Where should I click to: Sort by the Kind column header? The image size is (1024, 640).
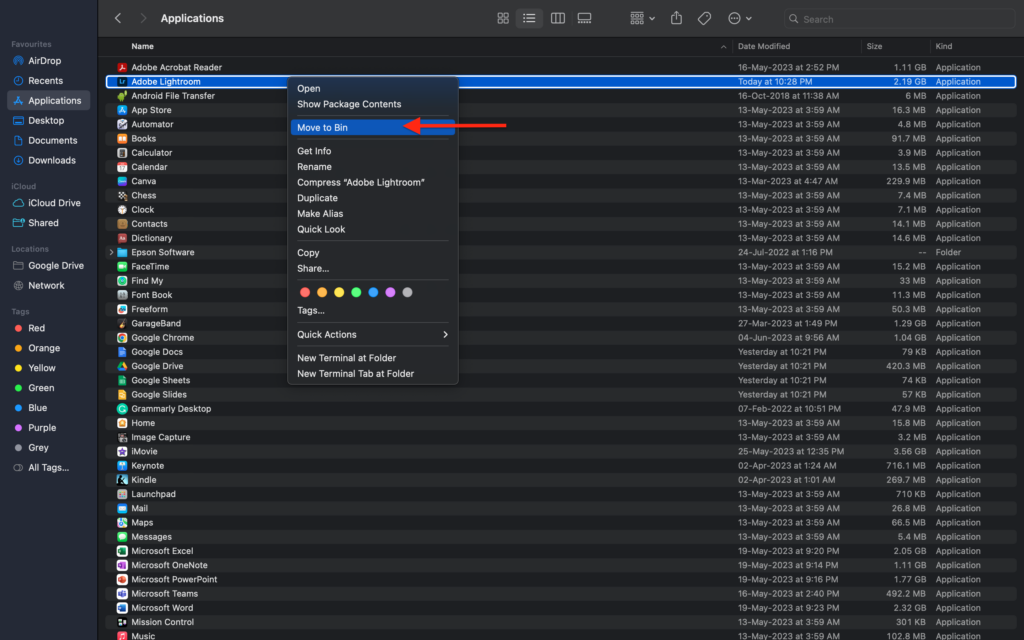944,46
